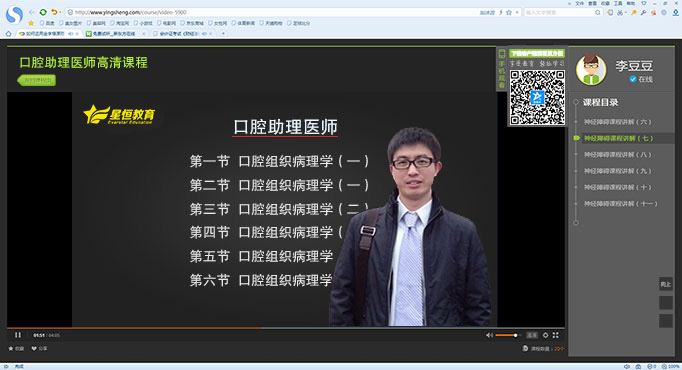Switch video to fullscreen mode
This screenshot has width=682, height=370.
556,335
